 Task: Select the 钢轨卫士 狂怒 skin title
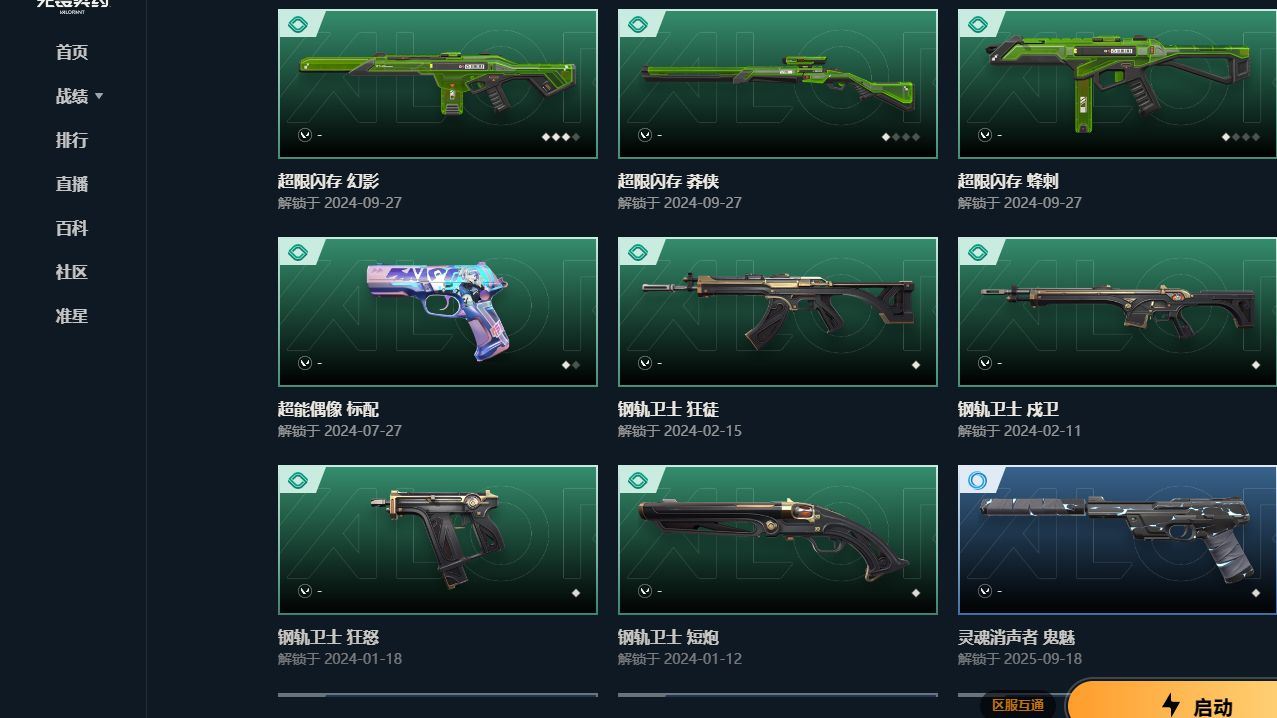tap(328, 637)
